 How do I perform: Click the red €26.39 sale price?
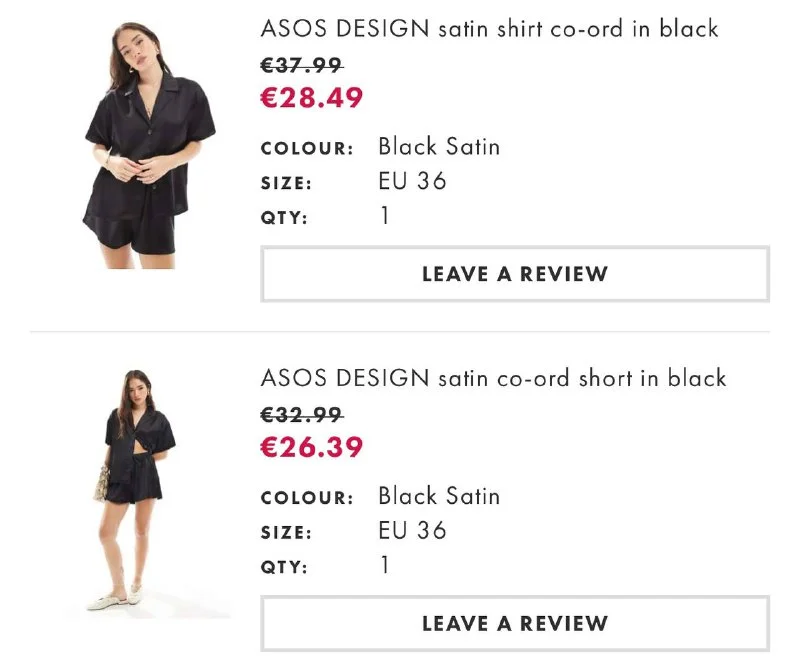(x=312, y=448)
